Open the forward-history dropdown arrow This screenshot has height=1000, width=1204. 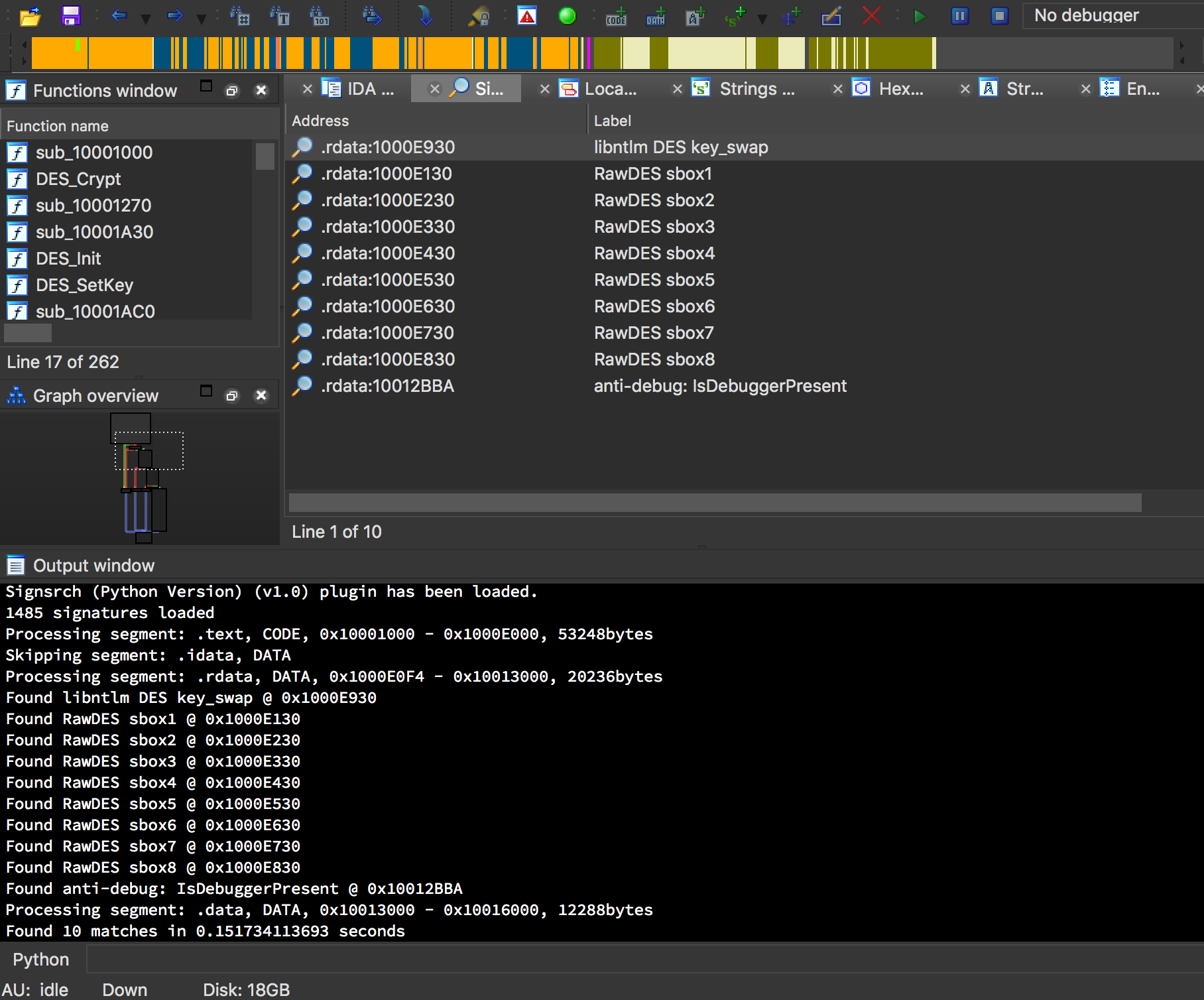point(201,19)
